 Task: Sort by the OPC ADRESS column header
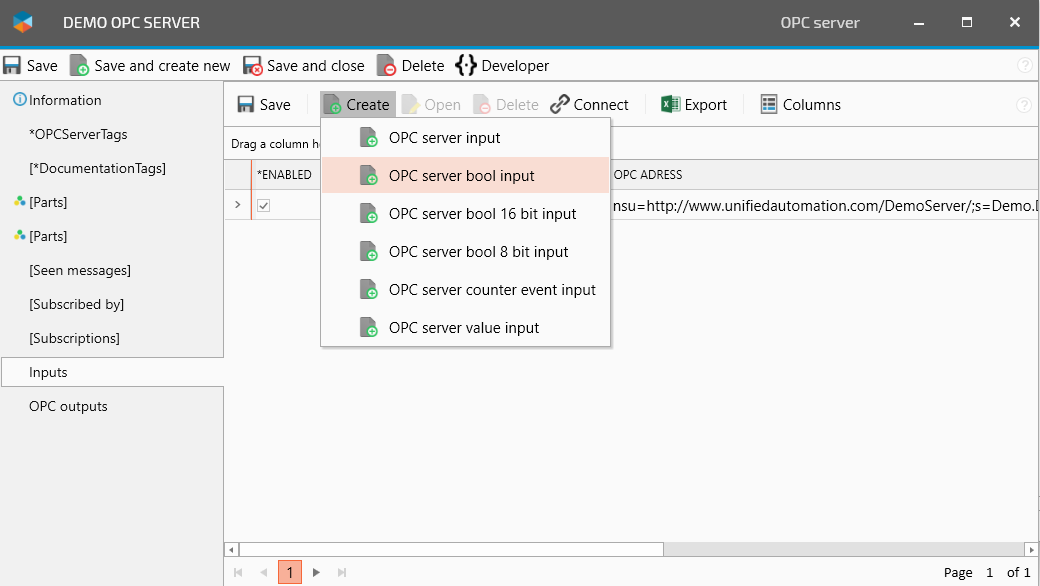(648, 175)
